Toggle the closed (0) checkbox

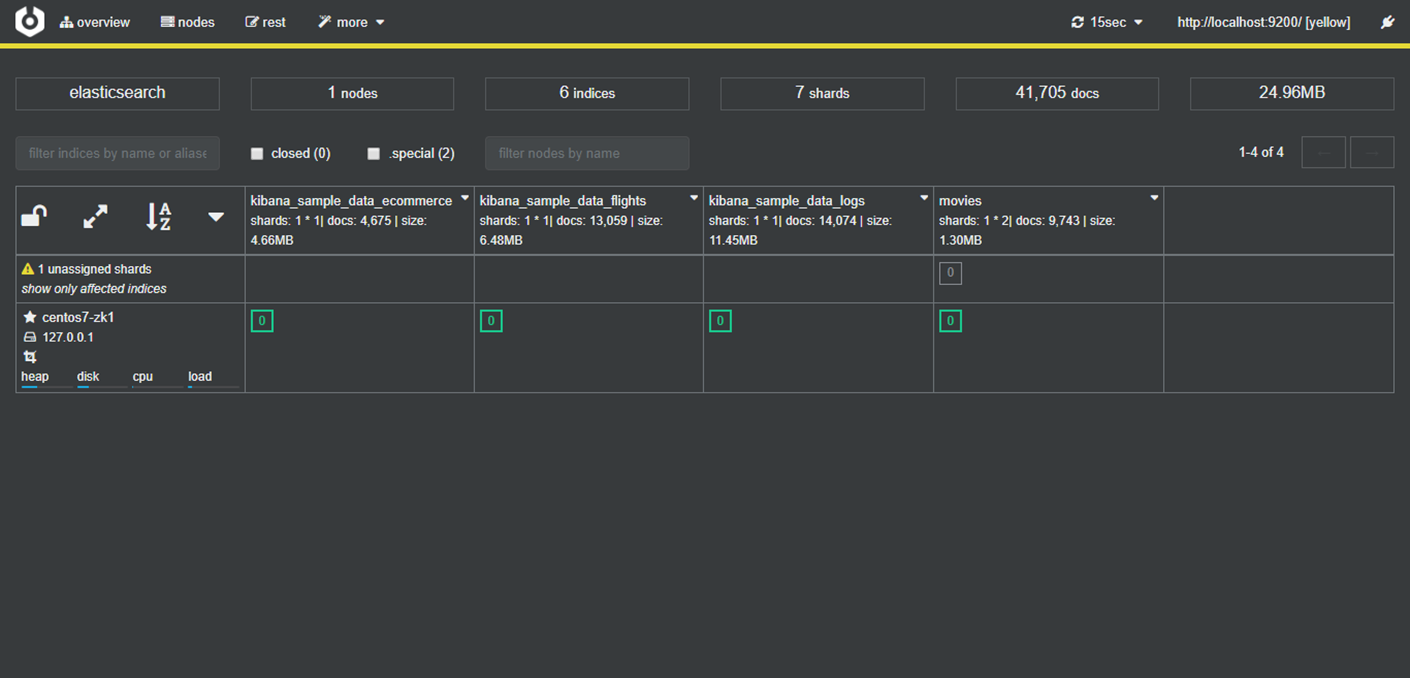257,154
